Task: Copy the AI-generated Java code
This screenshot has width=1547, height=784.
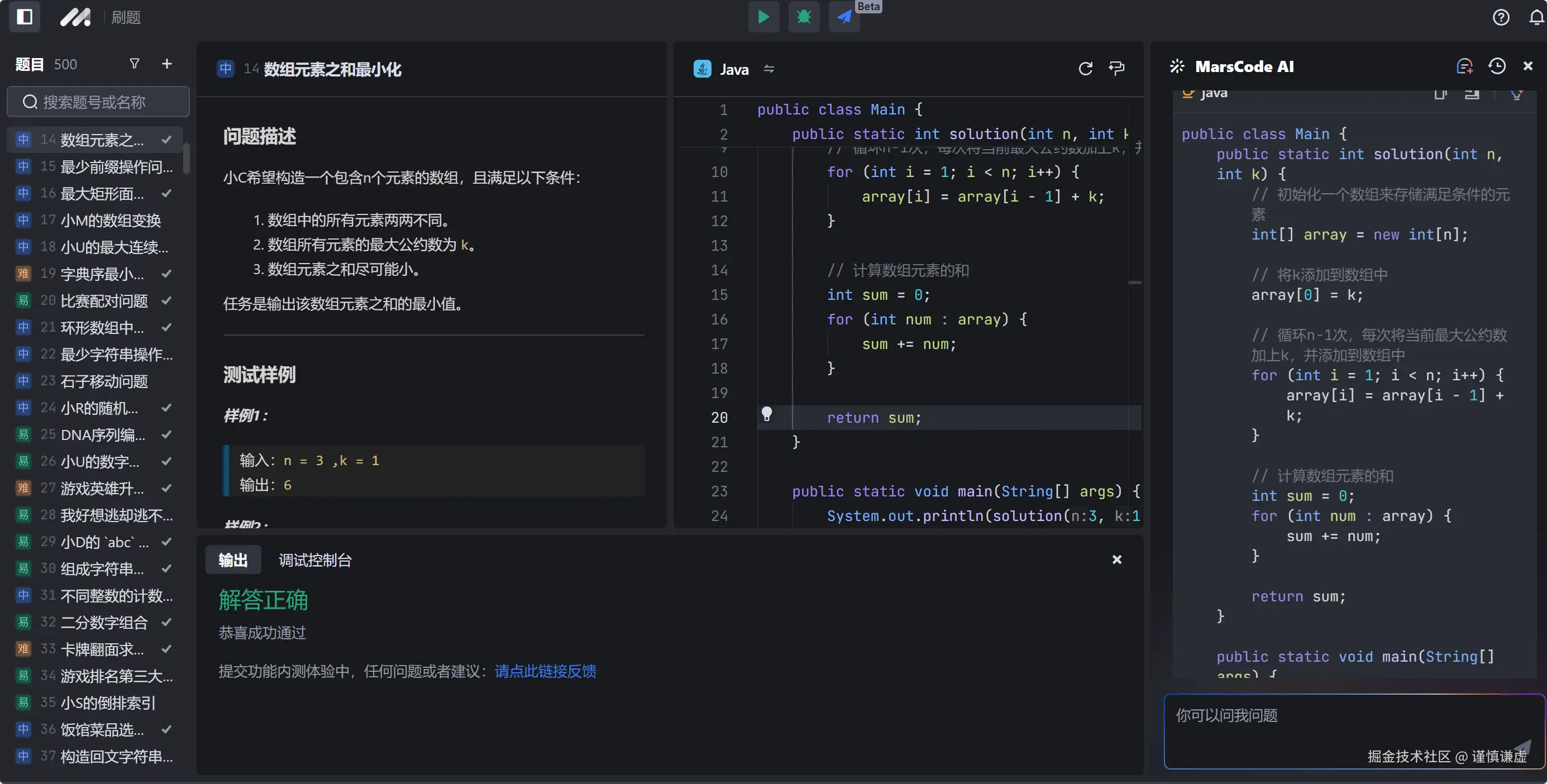Action: [x=1440, y=94]
